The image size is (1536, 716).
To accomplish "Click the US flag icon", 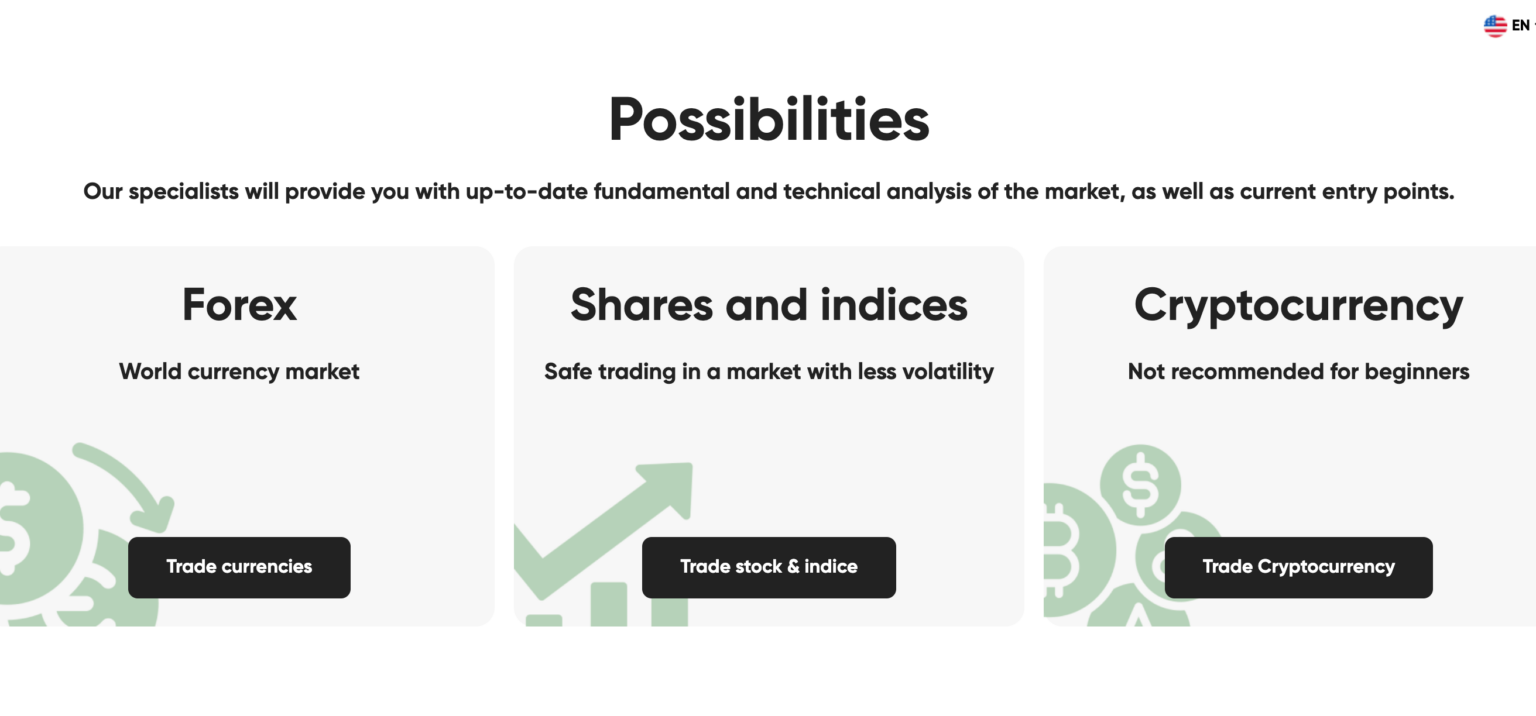I will tap(1495, 27).
